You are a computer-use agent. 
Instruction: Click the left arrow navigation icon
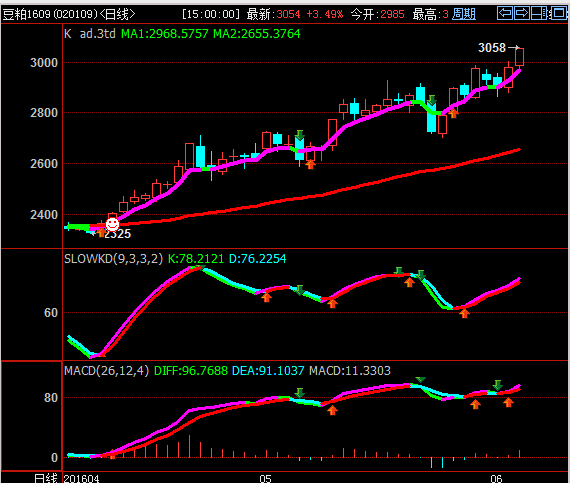click(x=505, y=13)
